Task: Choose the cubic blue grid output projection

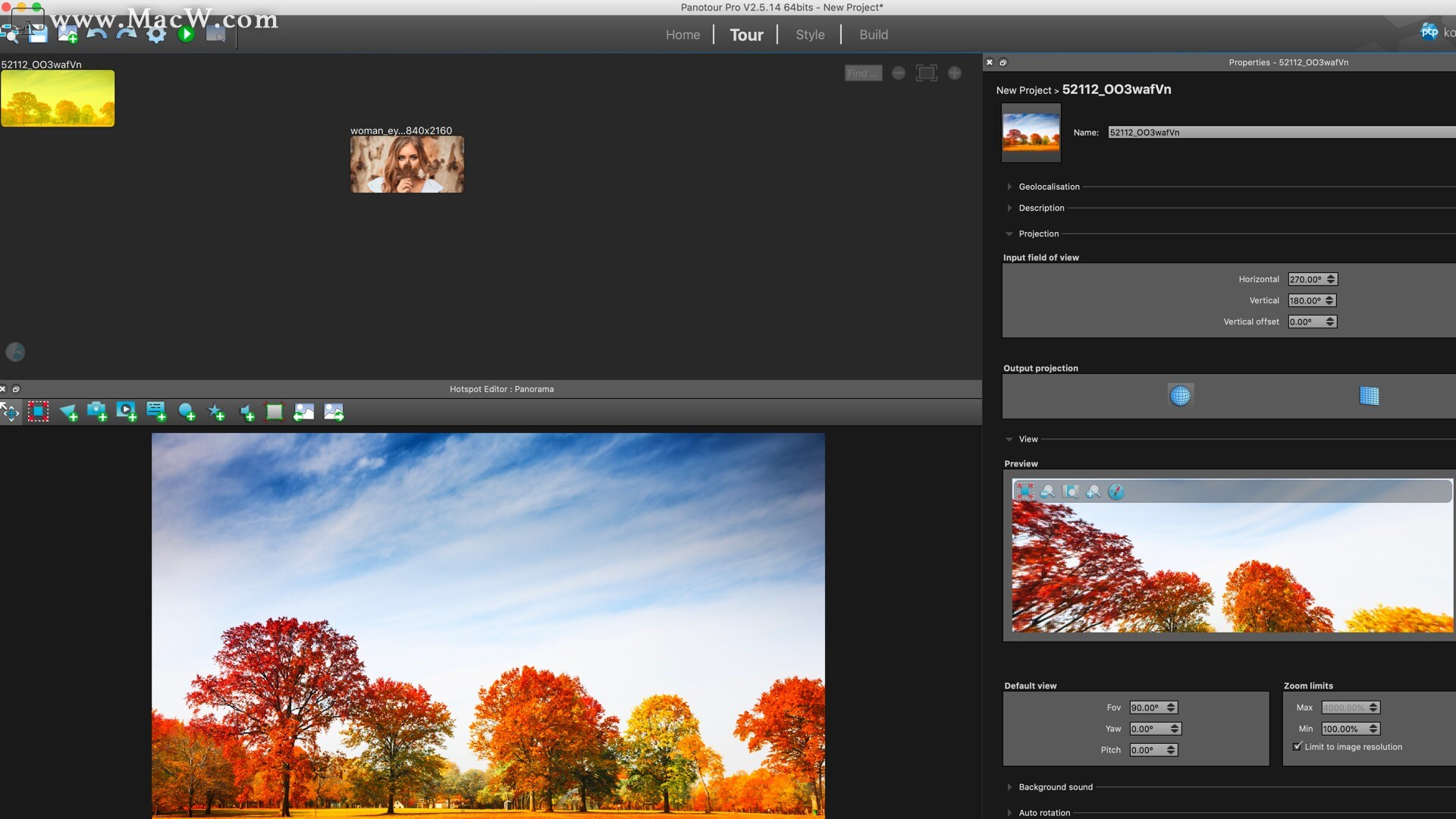Action: pos(1369,396)
